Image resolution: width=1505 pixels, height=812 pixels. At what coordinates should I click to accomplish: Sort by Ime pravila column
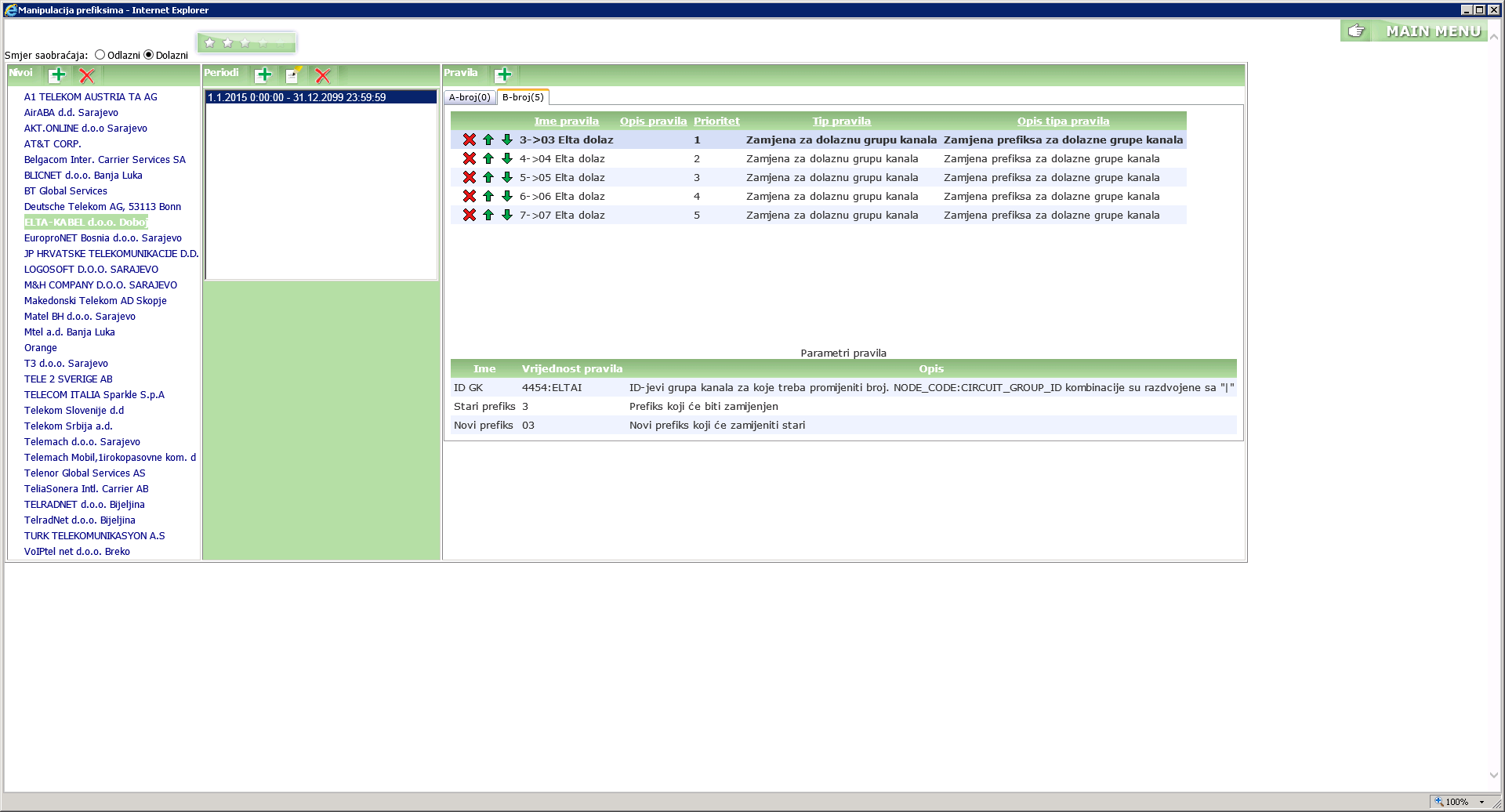point(566,121)
